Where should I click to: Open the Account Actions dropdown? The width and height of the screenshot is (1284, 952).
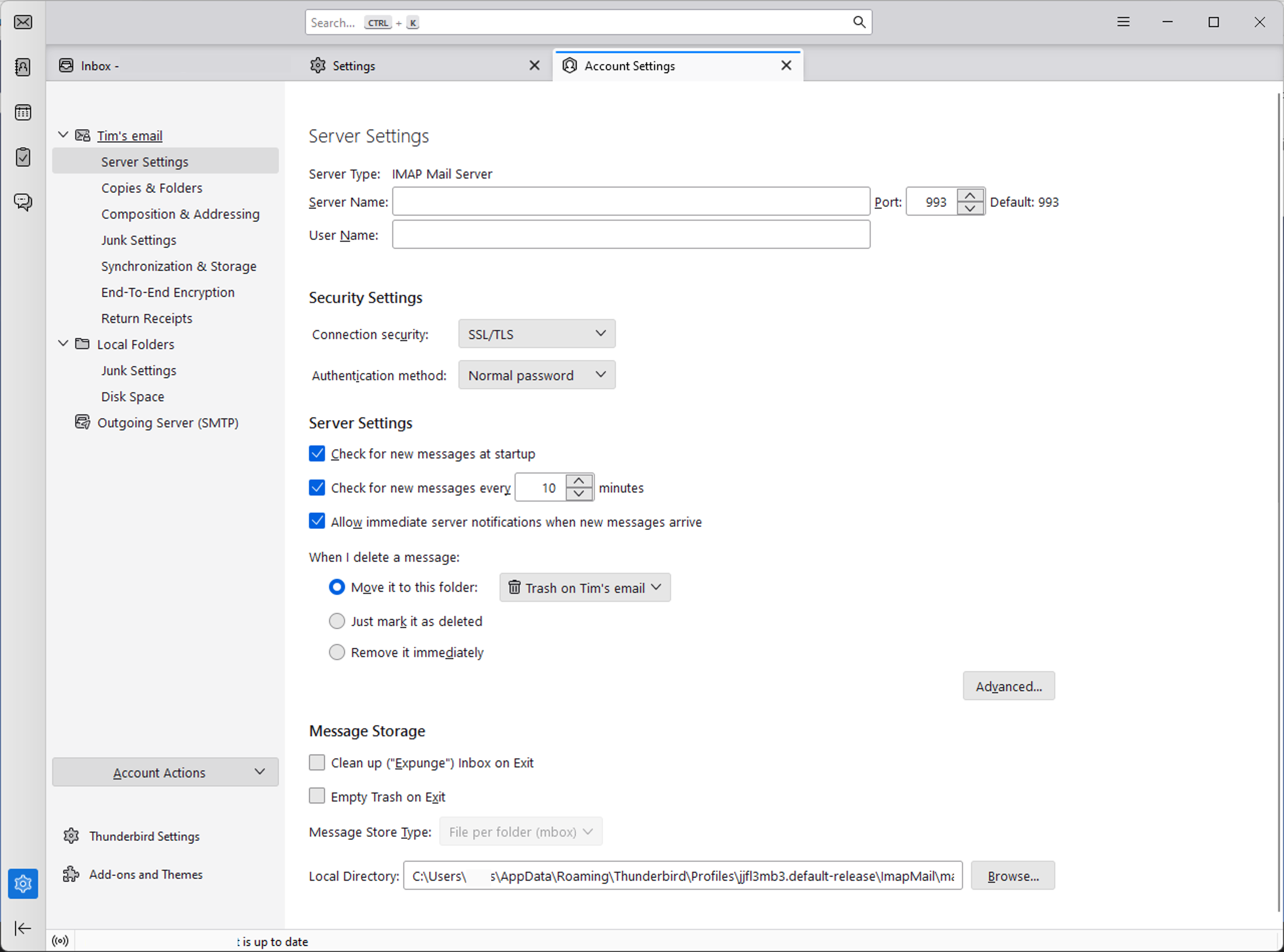[165, 772]
